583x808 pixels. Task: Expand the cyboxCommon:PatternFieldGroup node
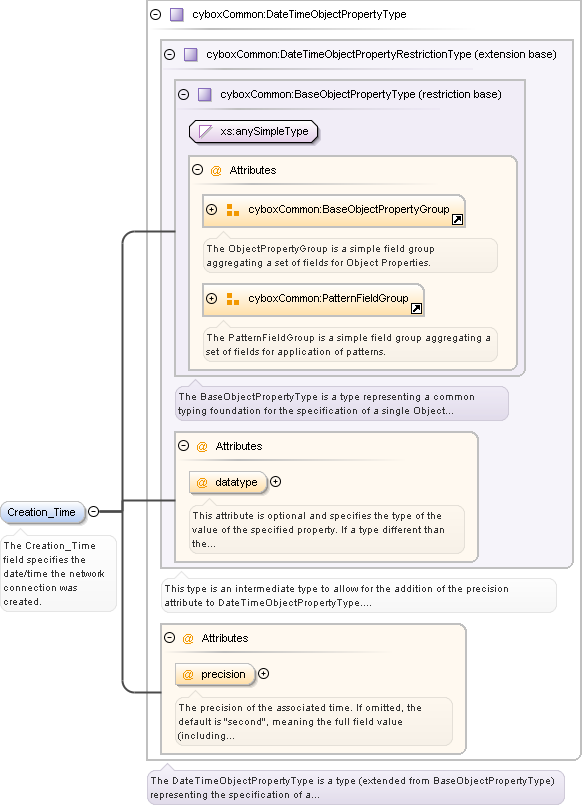(x=211, y=298)
